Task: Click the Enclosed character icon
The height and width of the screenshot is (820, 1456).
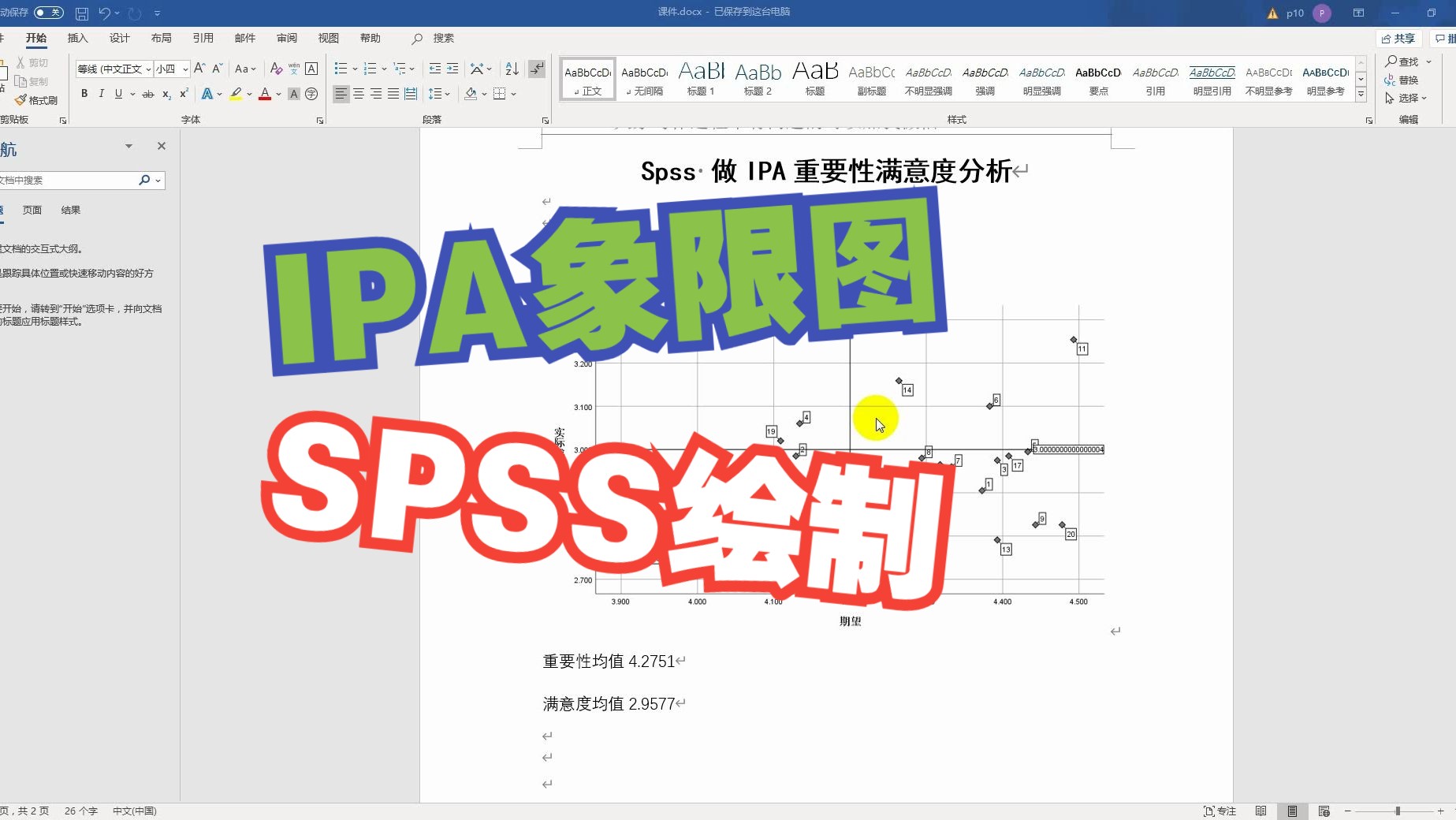Action: click(311, 94)
